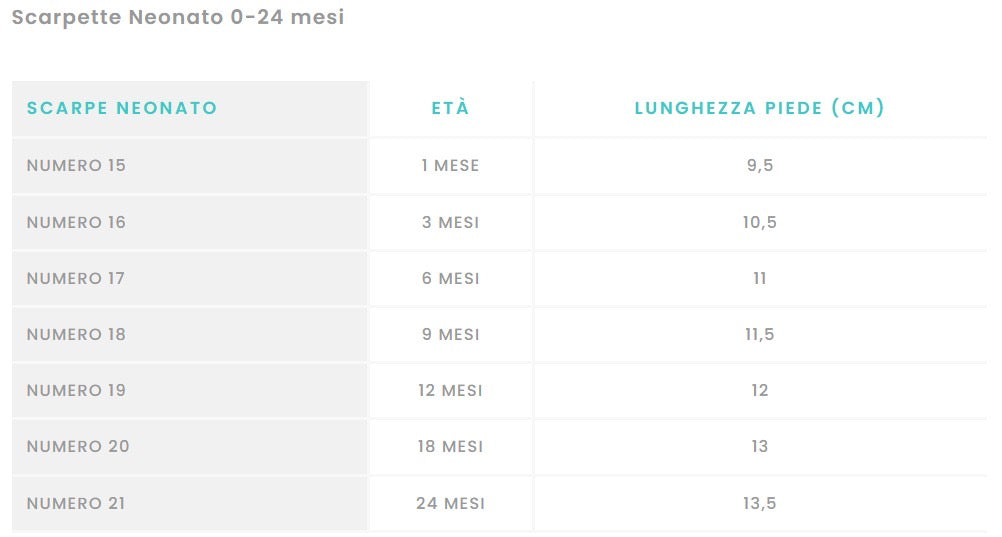Click the "24 Mesi" age cell
This screenshot has width=1002, height=537.
(x=450, y=503)
